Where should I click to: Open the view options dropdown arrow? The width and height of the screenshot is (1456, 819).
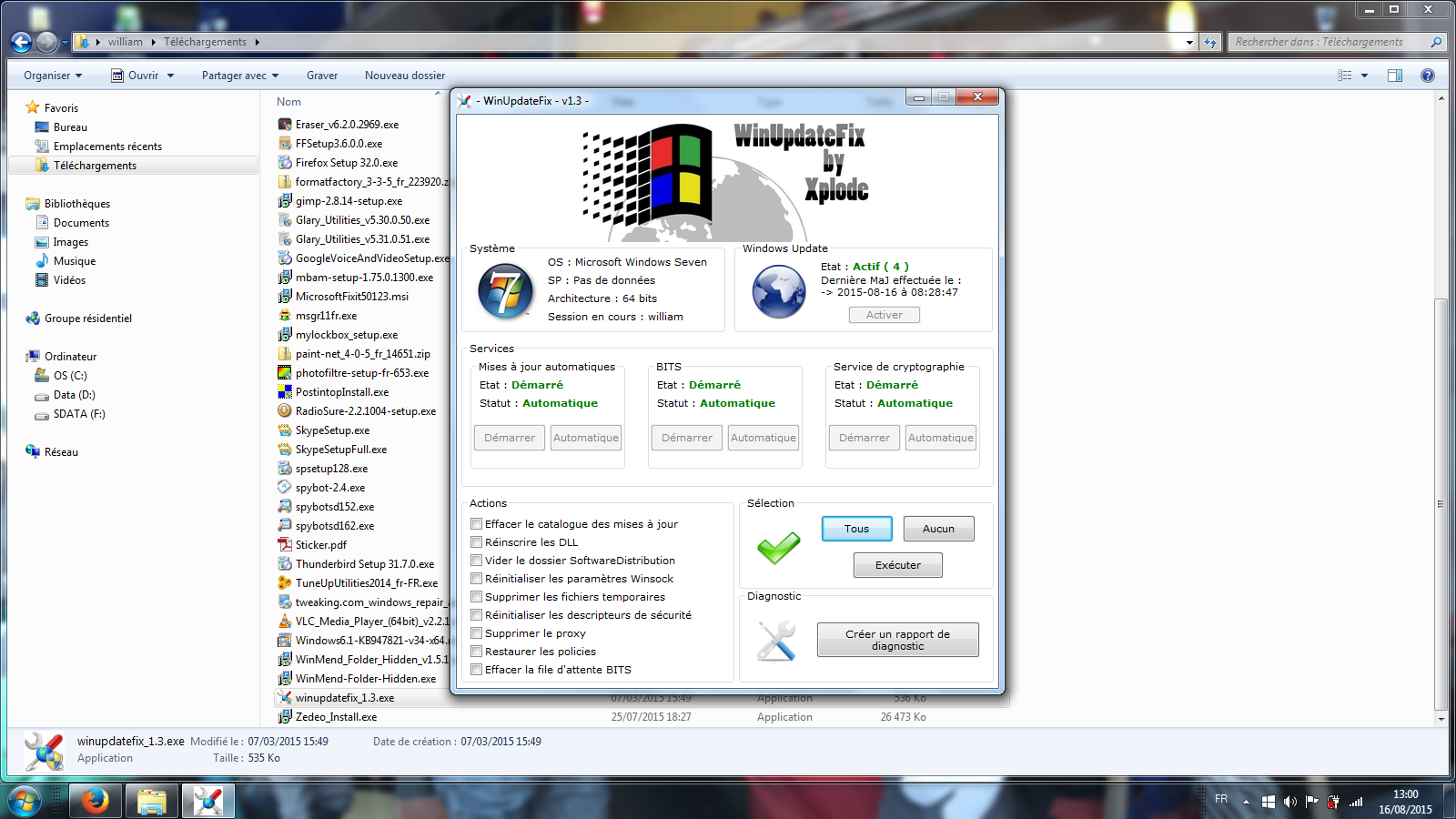click(1364, 76)
